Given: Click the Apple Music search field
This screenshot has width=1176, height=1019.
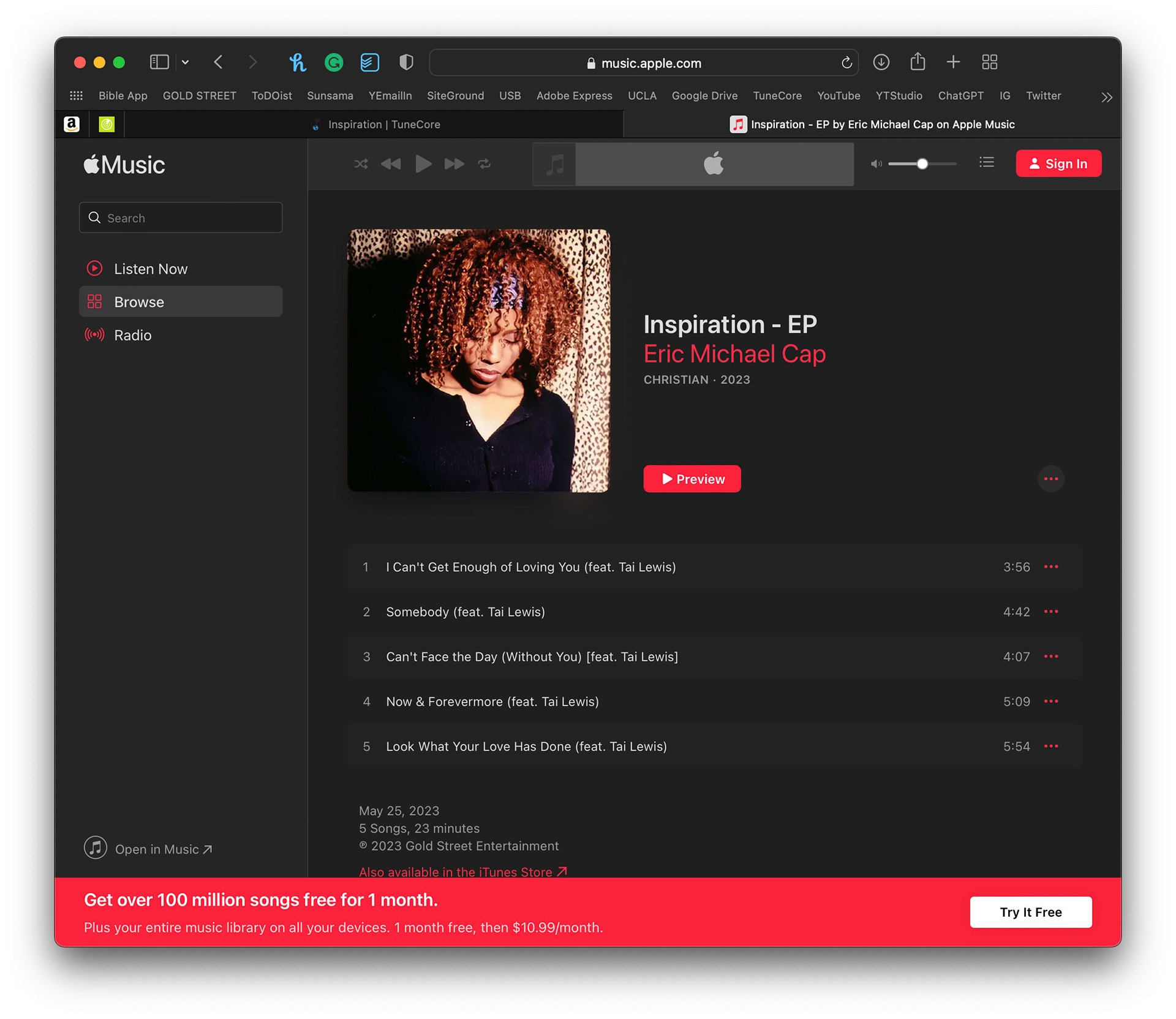Looking at the screenshot, I should coord(181,218).
